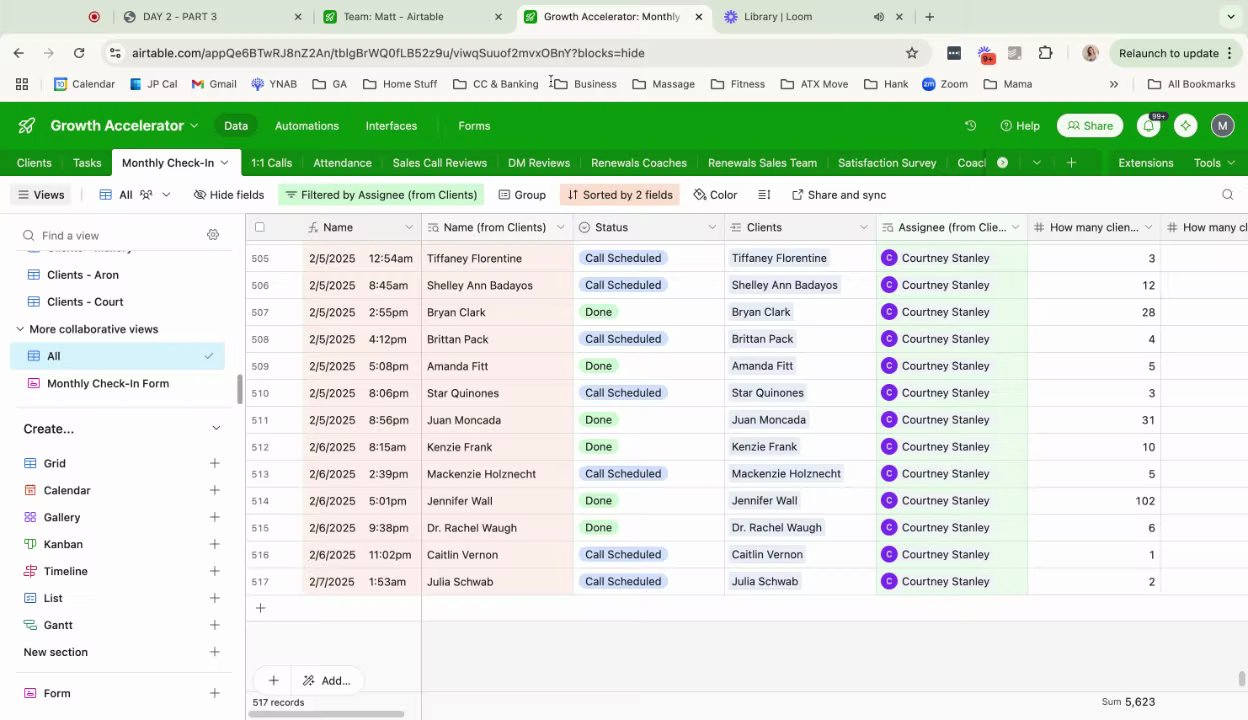Open the Color options button

pyautogui.click(x=716, y=195)
